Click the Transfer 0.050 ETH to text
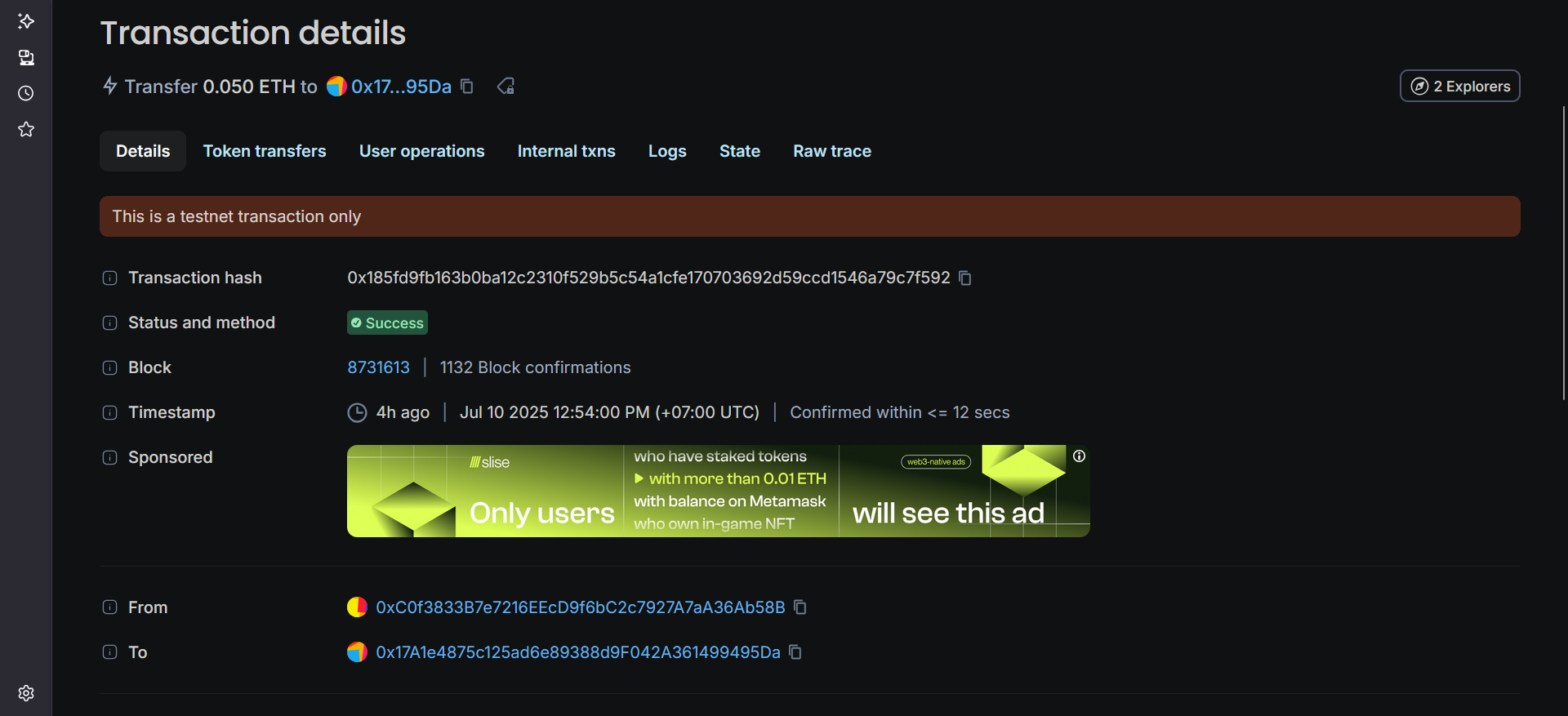 pyautogui.click(x=220, y=87)
